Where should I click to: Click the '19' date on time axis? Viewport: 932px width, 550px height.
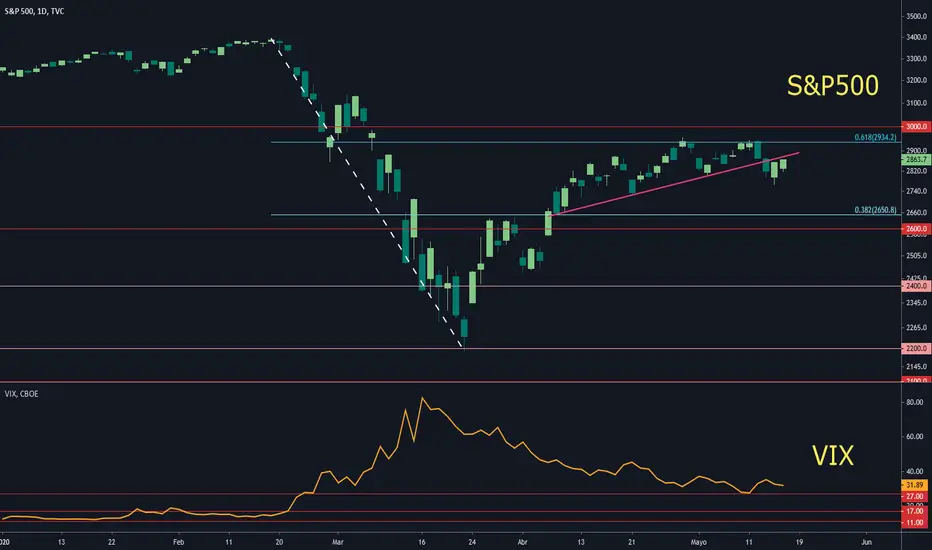[799, 542]
